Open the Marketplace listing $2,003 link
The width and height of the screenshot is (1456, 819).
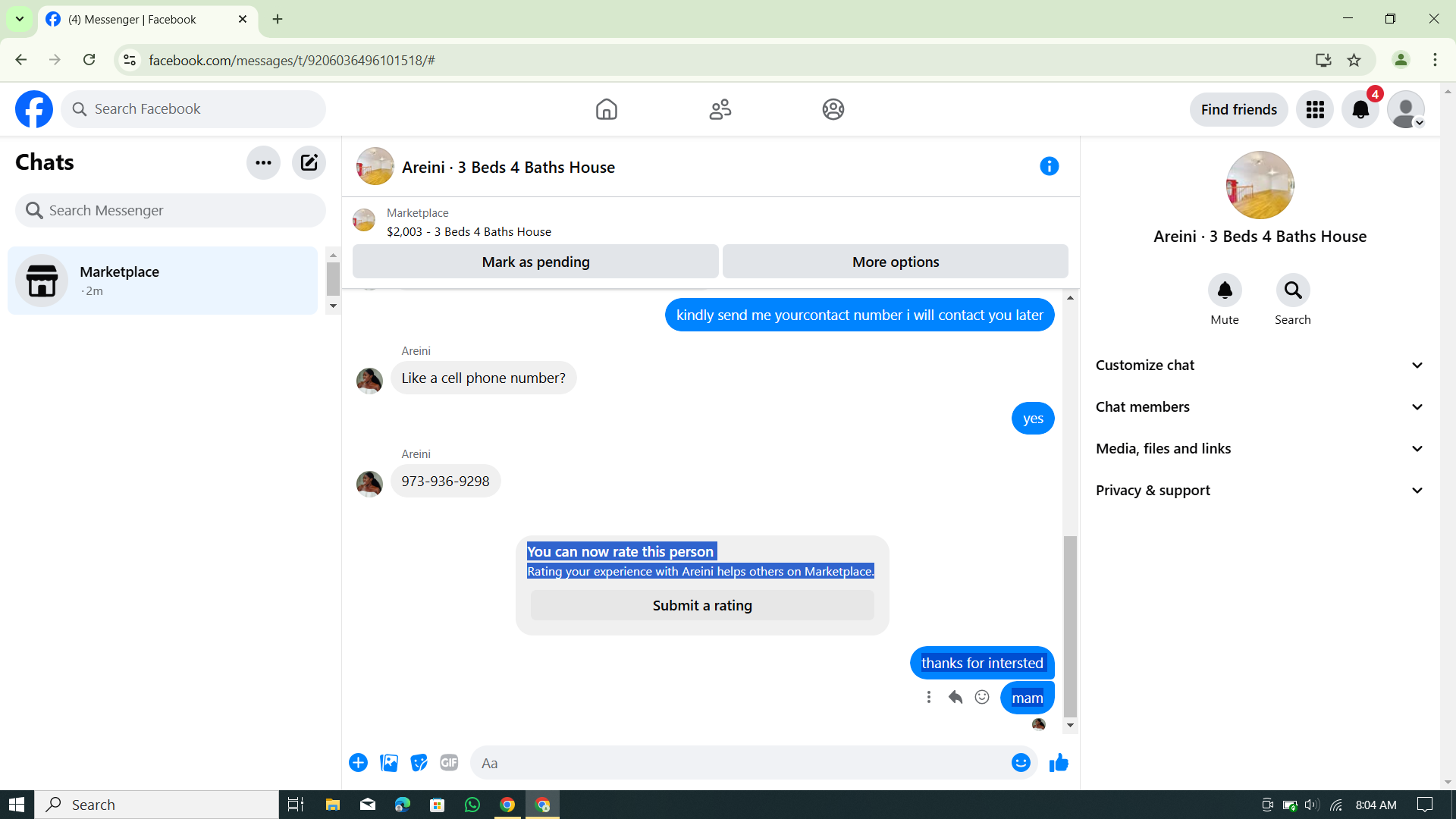coord(469,231)
